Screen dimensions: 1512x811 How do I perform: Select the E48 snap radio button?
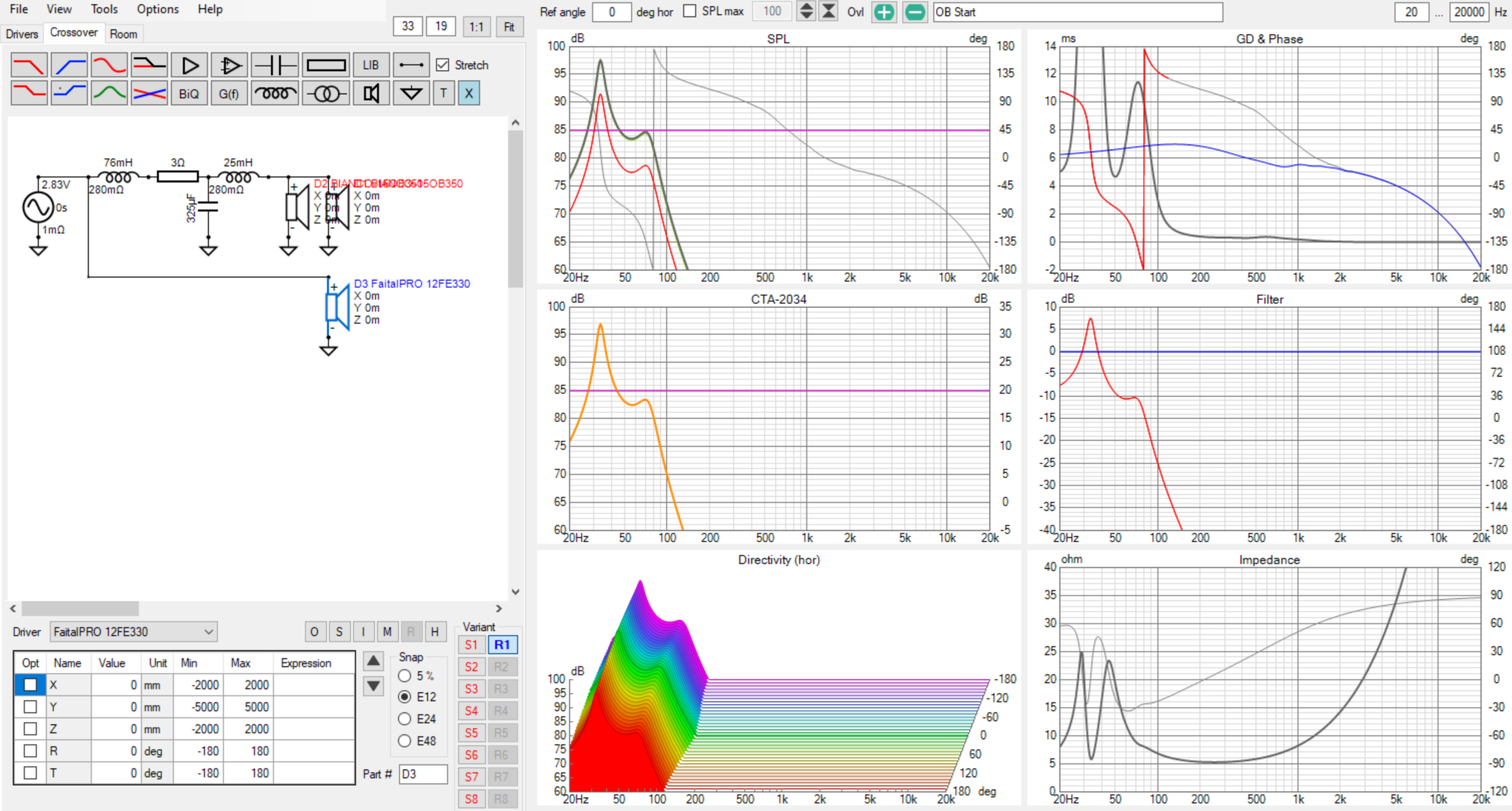(x=405, y=741)
